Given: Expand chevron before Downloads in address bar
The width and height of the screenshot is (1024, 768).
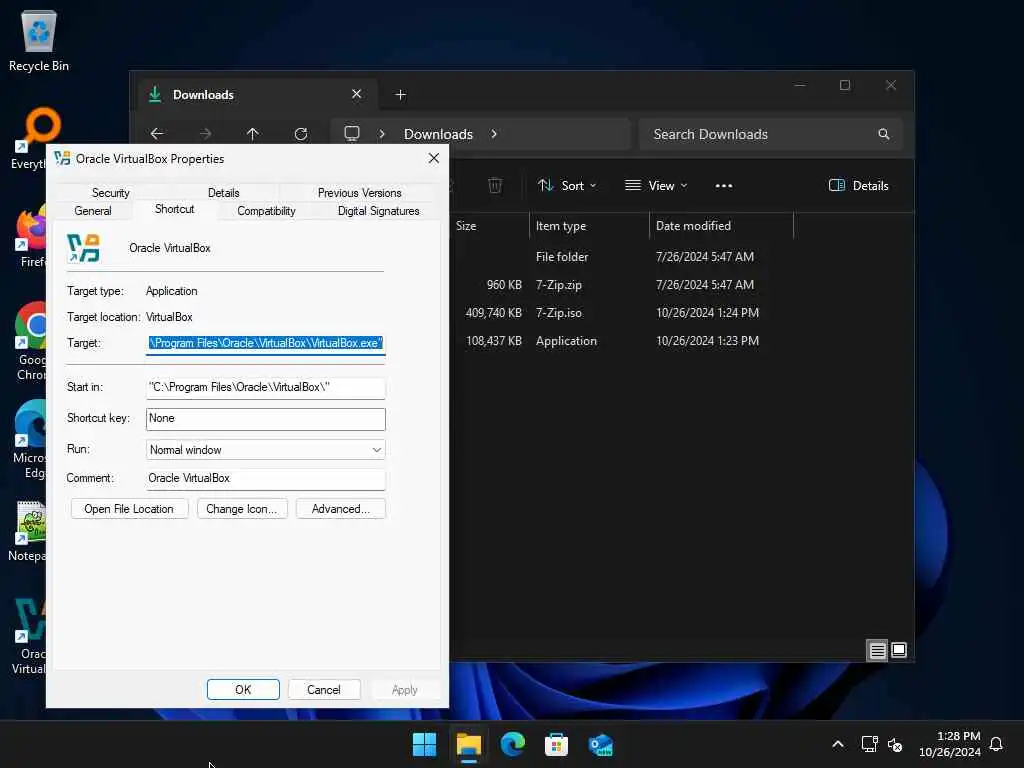Looking at the screenshot, I should (x=382, y=134).
